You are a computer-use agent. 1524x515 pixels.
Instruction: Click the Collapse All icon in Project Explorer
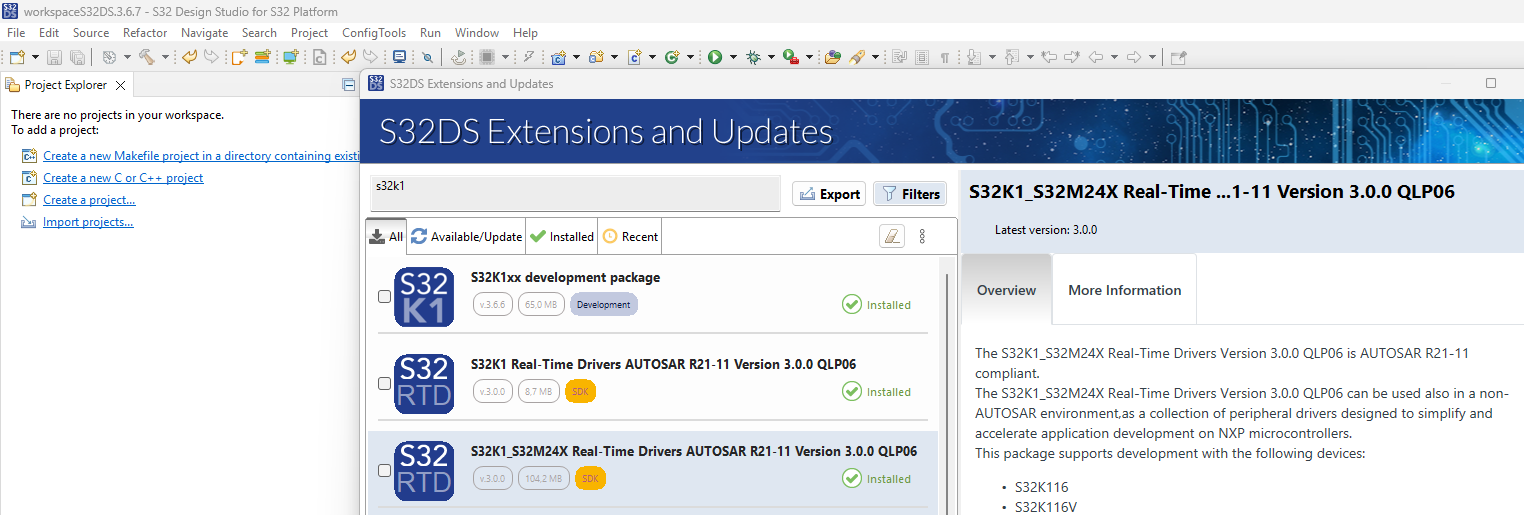pyautogui.click(x=348, y=85)
